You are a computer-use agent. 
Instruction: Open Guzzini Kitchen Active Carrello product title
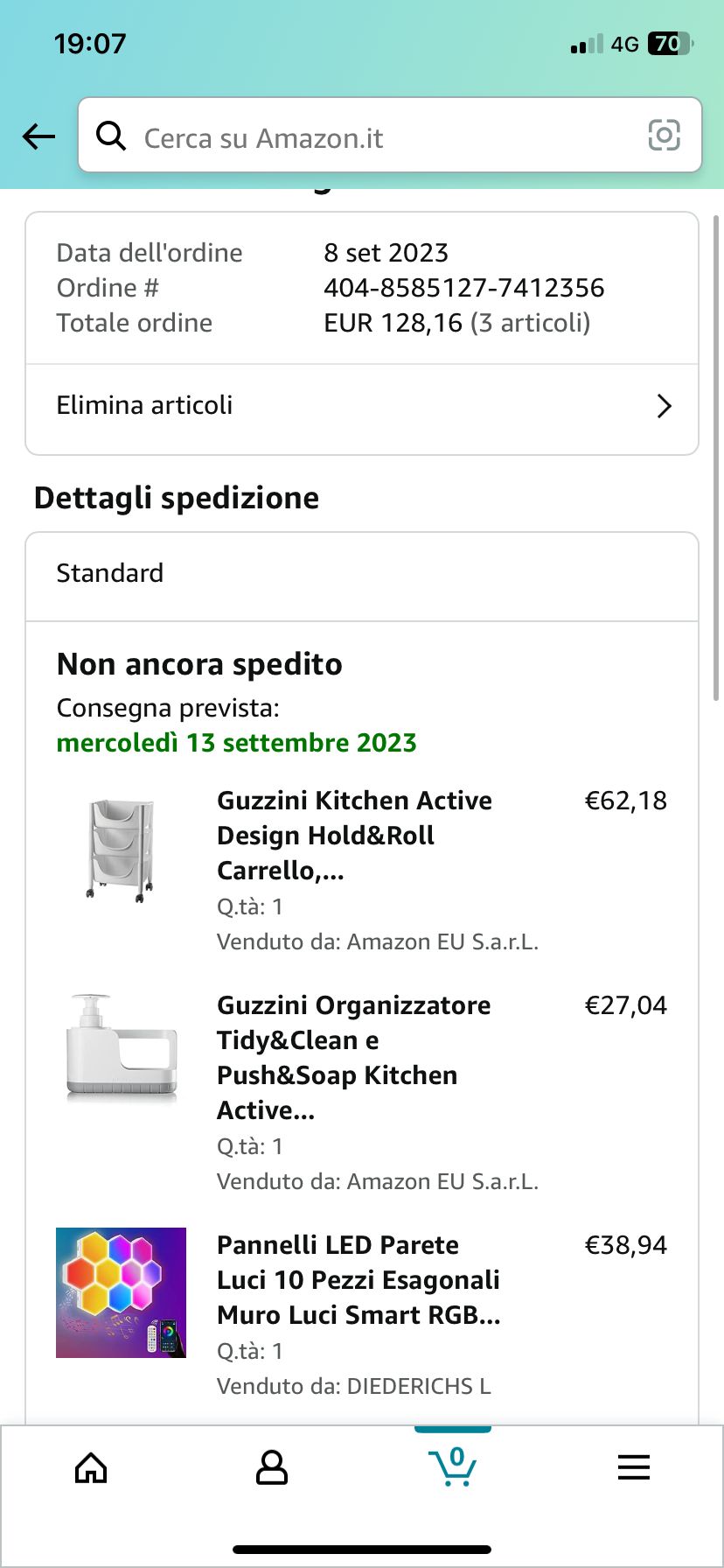(x=354, y=835)
